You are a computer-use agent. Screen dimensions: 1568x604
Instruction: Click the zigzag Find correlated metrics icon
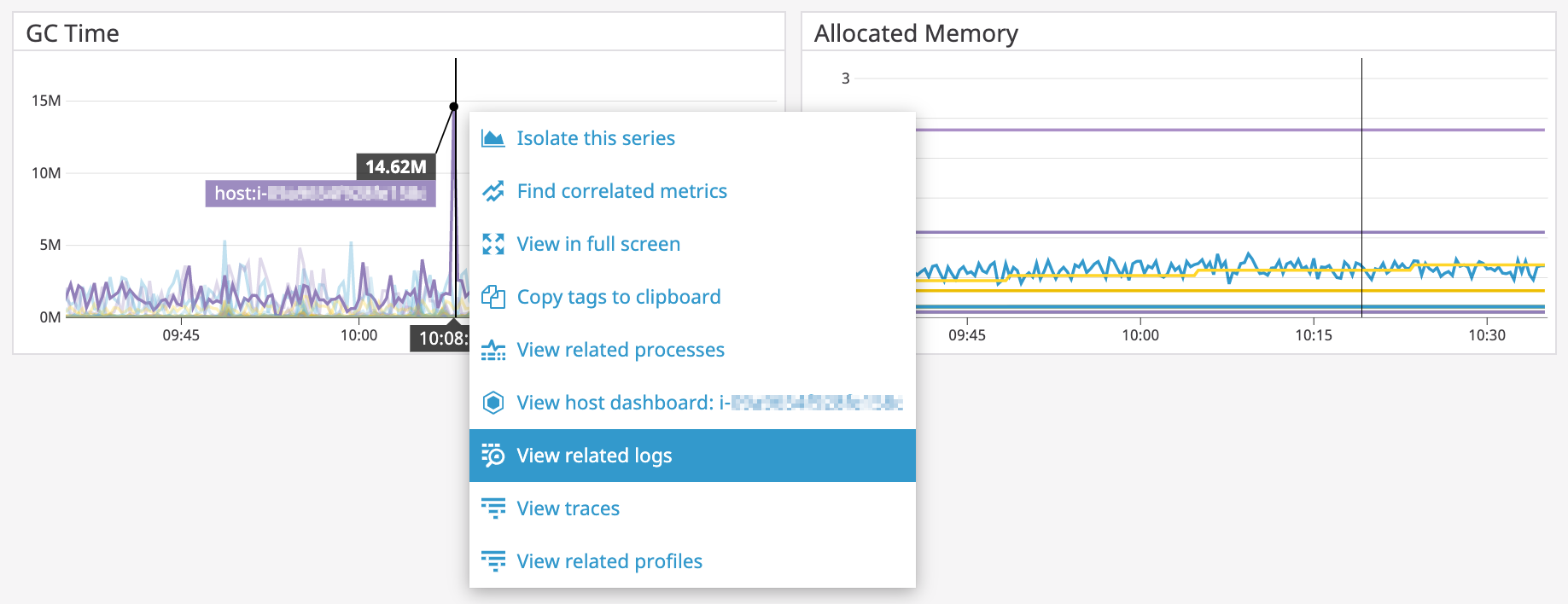point(493,190)
